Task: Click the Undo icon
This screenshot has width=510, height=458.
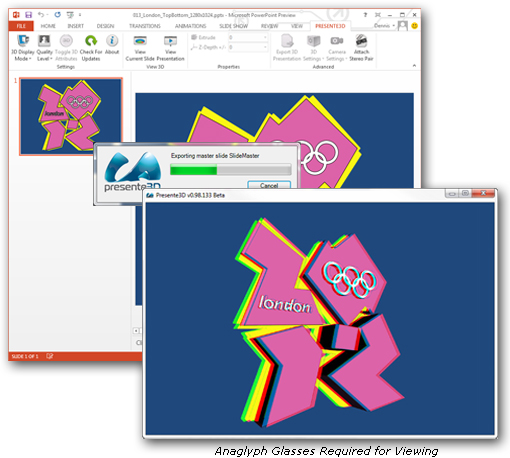Action: click(41, 15)
